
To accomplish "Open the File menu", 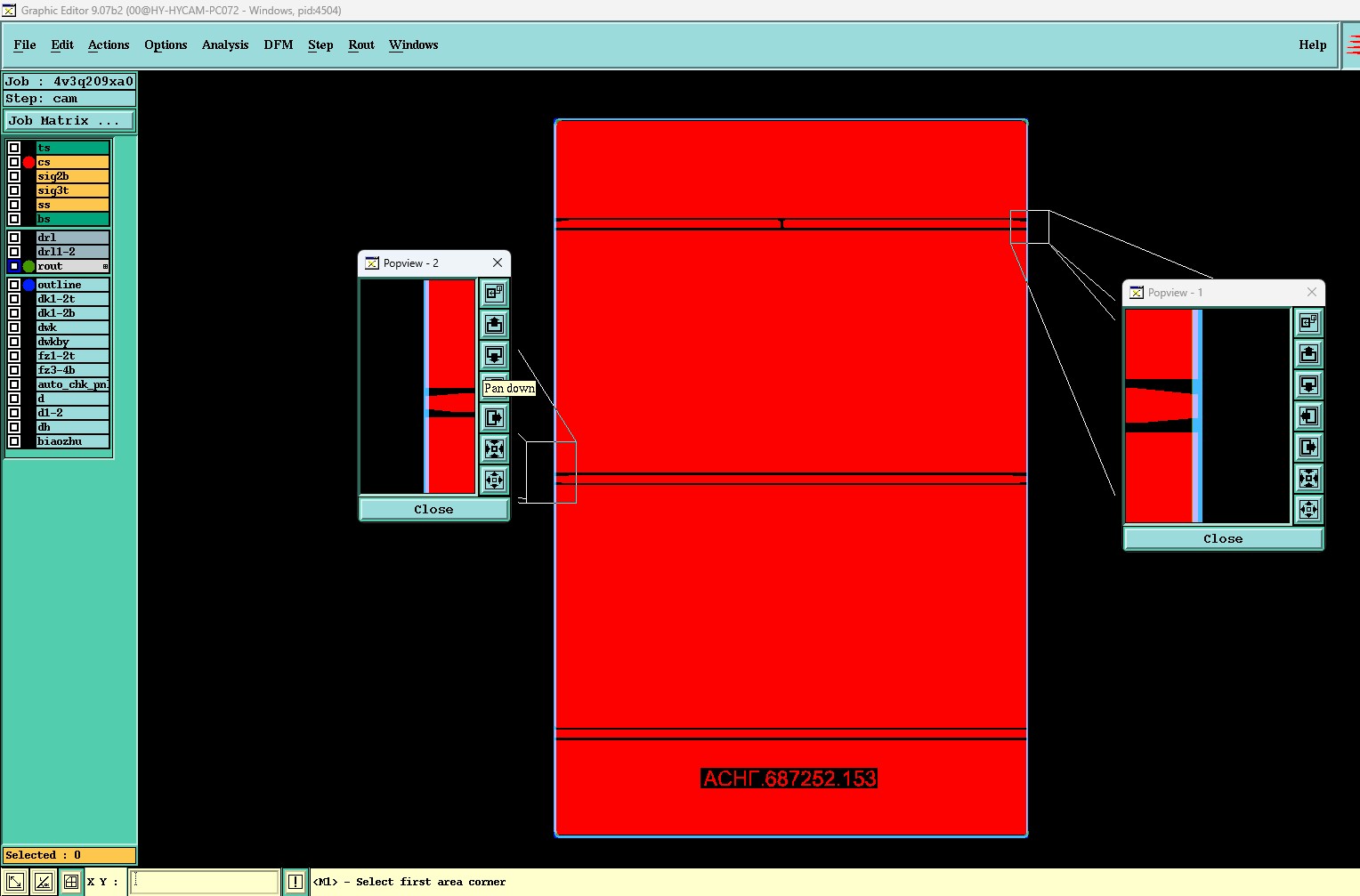I will (25, 44).
